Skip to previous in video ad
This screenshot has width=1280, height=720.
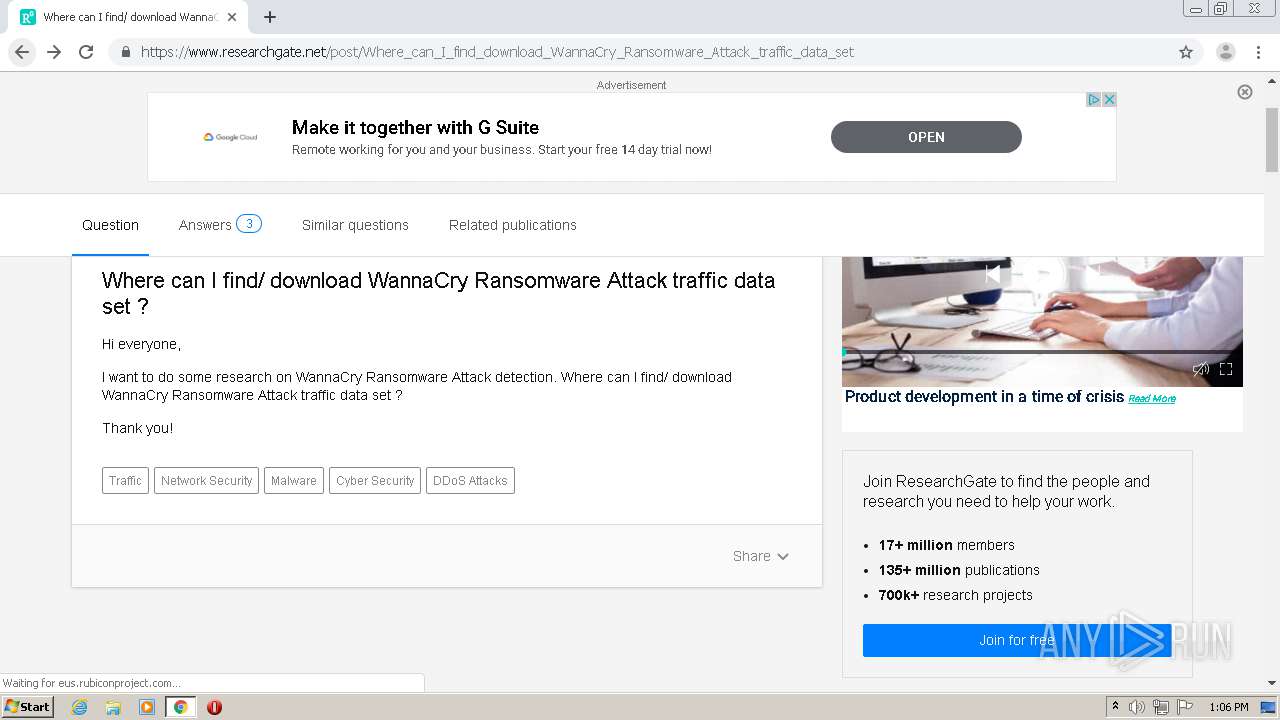[x=992, y=272]
